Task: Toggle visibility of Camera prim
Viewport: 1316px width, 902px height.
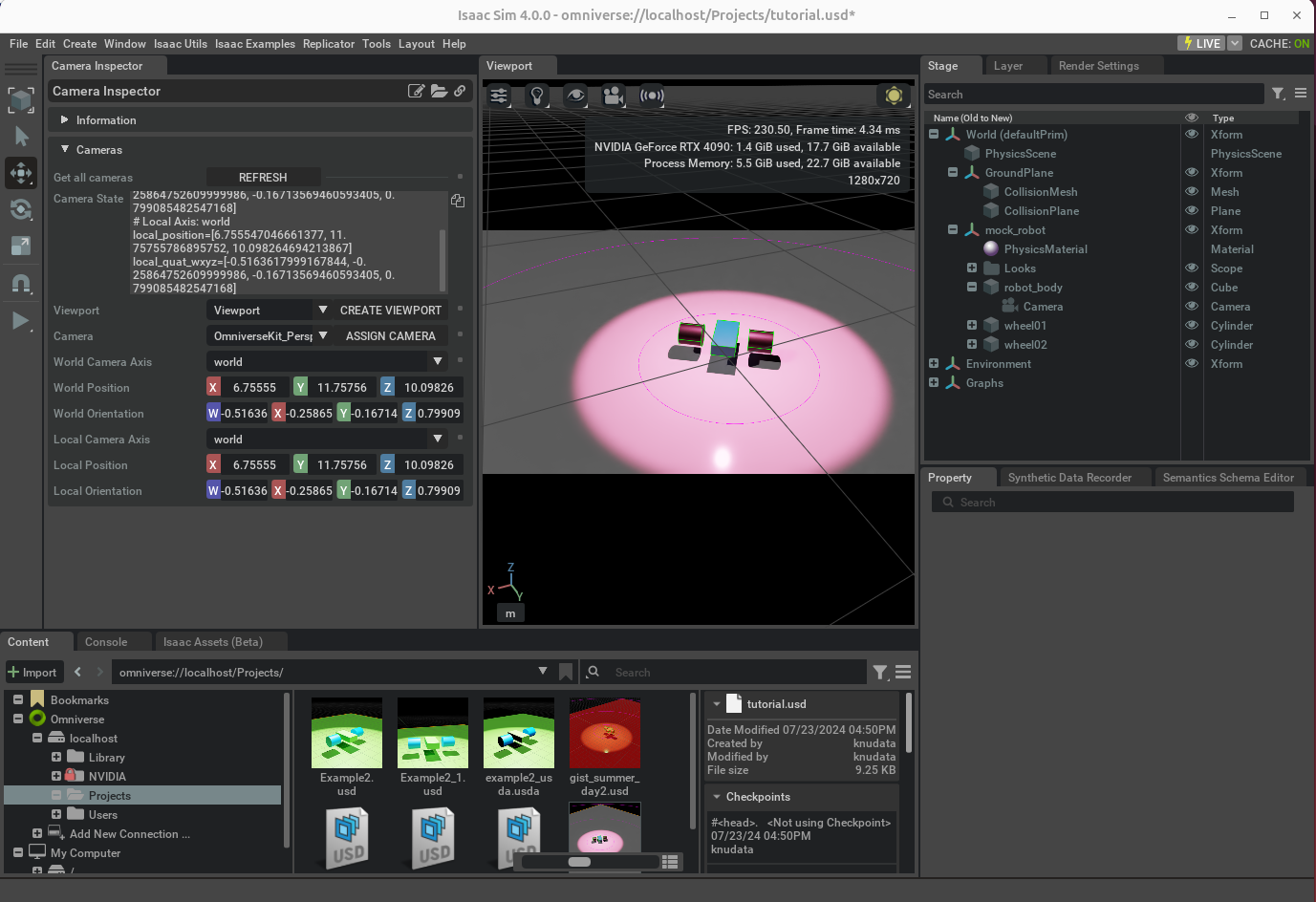Action: pos(1192,306)
